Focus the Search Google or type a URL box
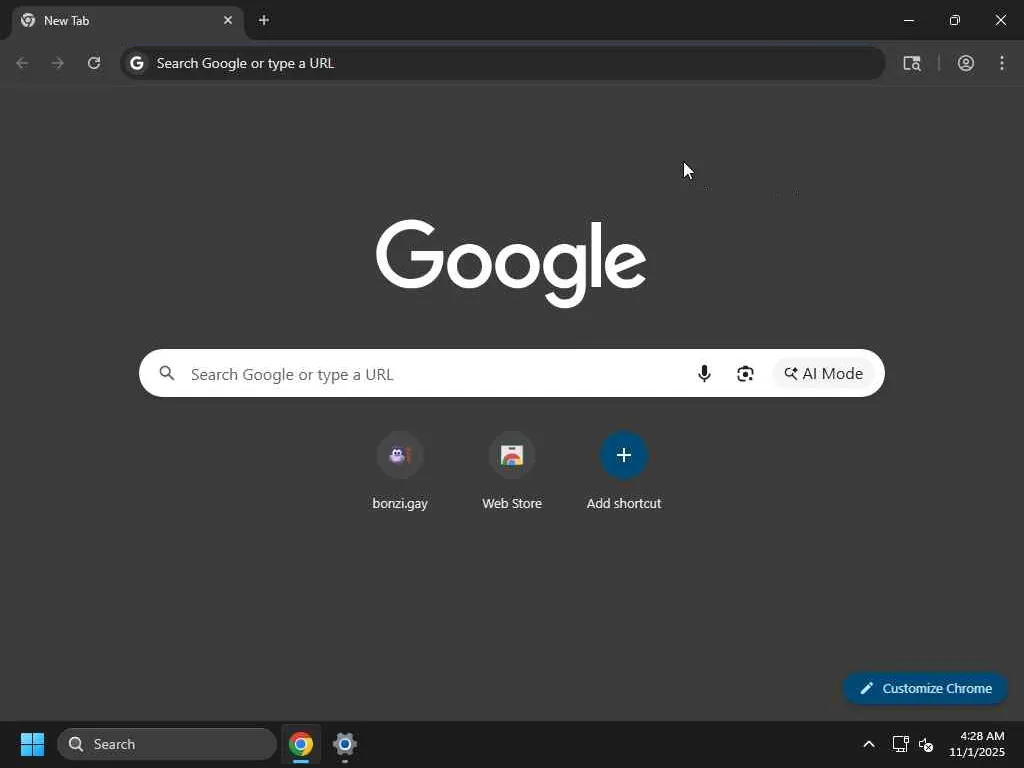The width and height of the screenshot is (1024, 768). tap(511, 373)
